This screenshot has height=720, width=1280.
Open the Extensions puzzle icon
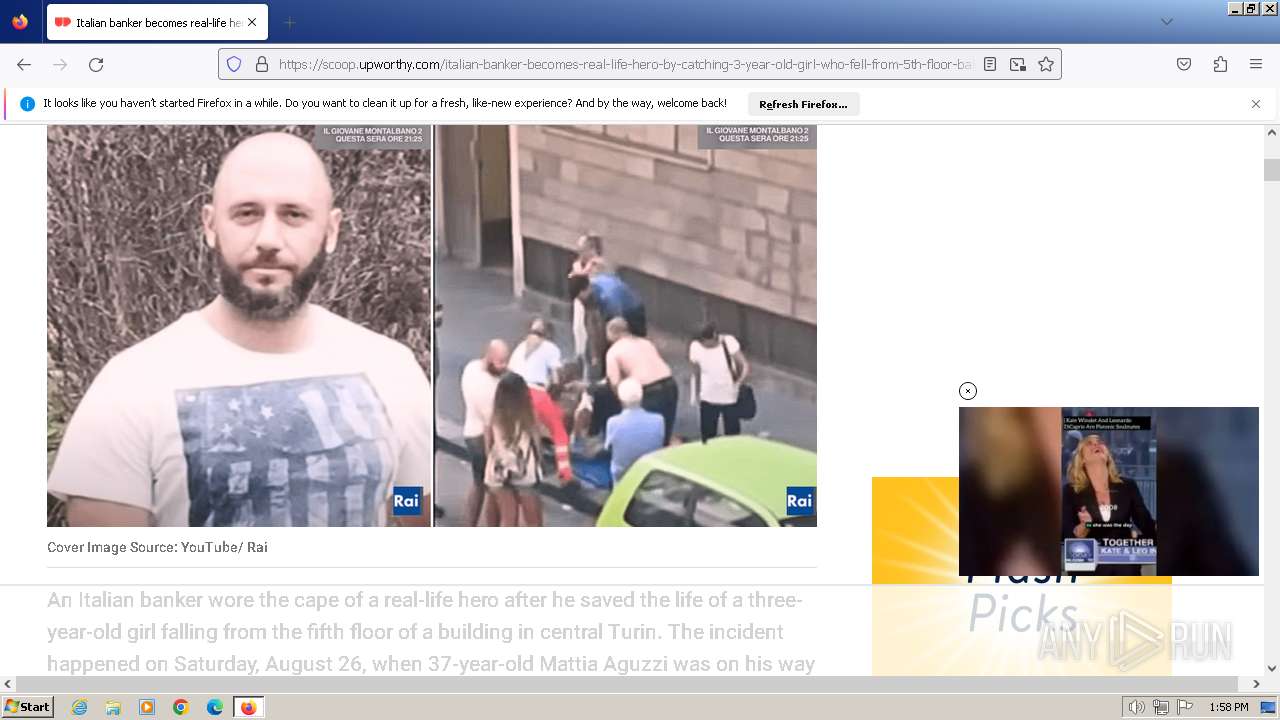coord(1220,64)
